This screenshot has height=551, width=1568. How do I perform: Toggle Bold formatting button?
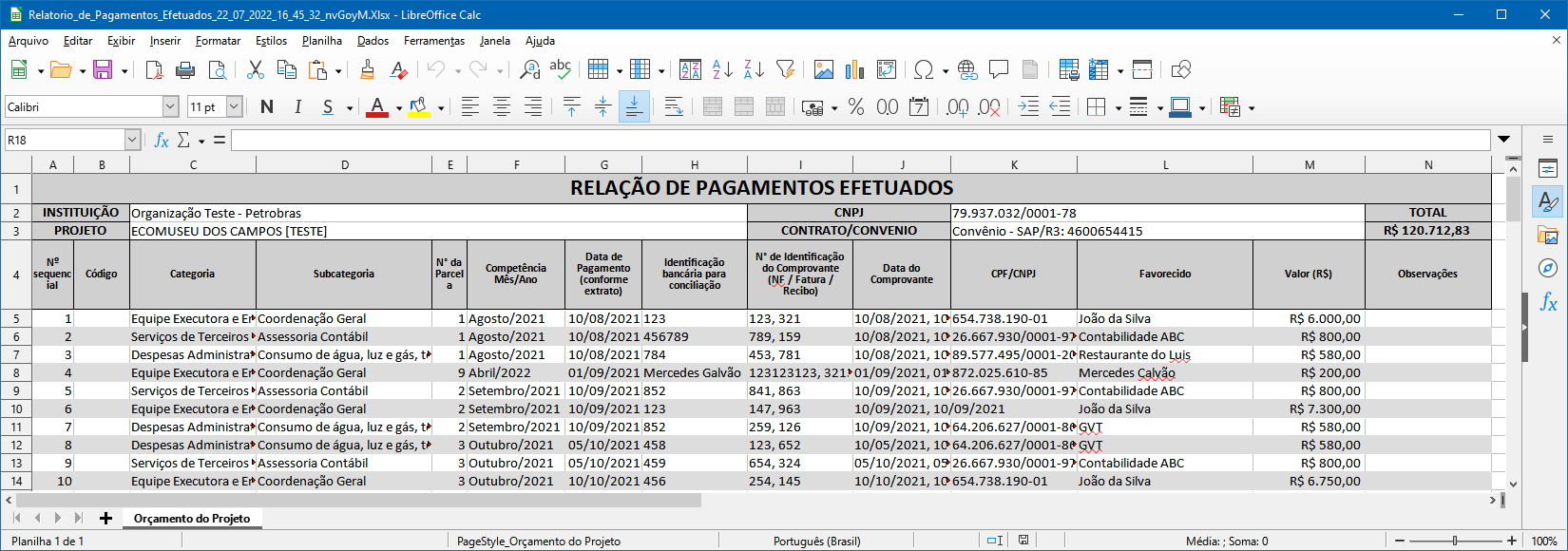267,107
